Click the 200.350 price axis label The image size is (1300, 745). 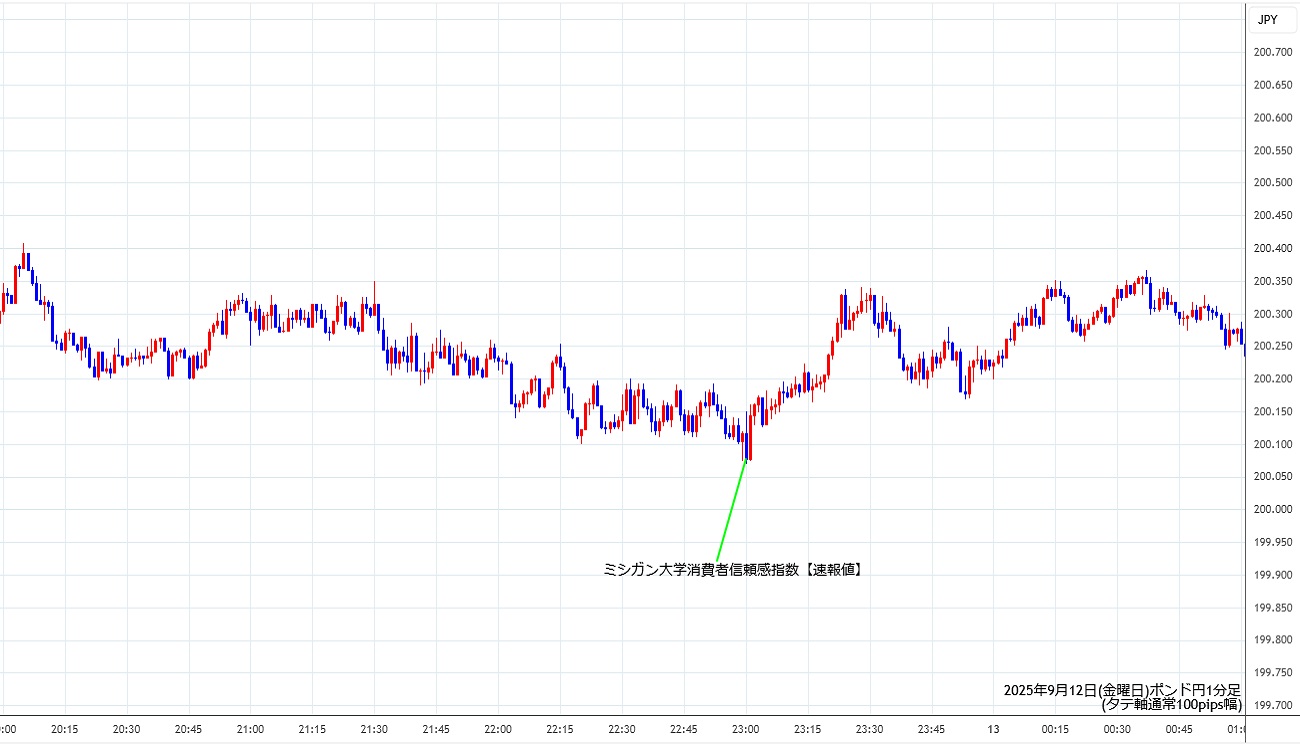[x=1271, y=281]
